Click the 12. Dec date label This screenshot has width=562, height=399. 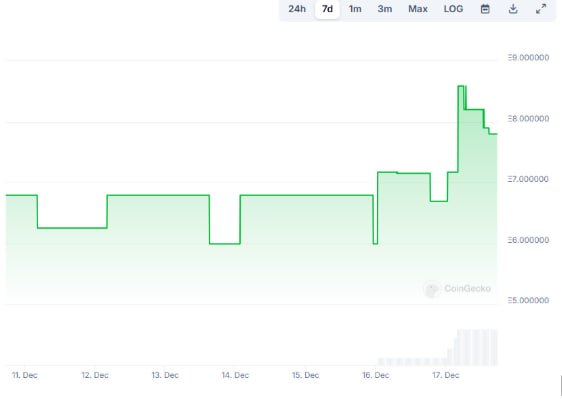pyautogui.click(x=95, y=375)
